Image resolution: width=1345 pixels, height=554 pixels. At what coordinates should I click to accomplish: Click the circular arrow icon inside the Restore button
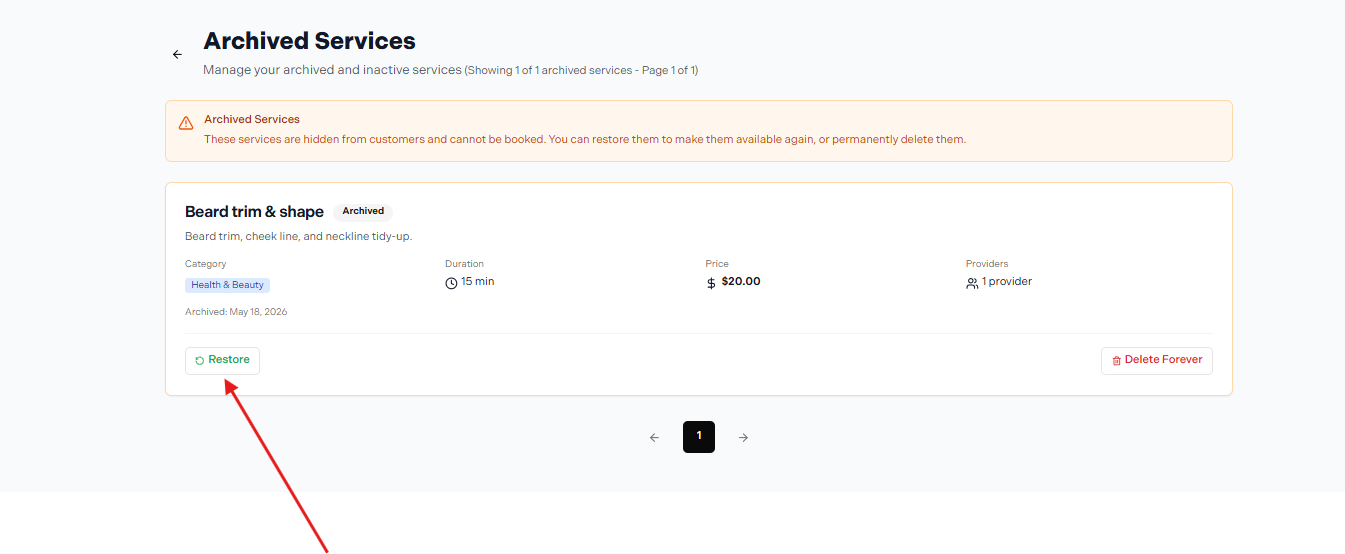[200, 361]
